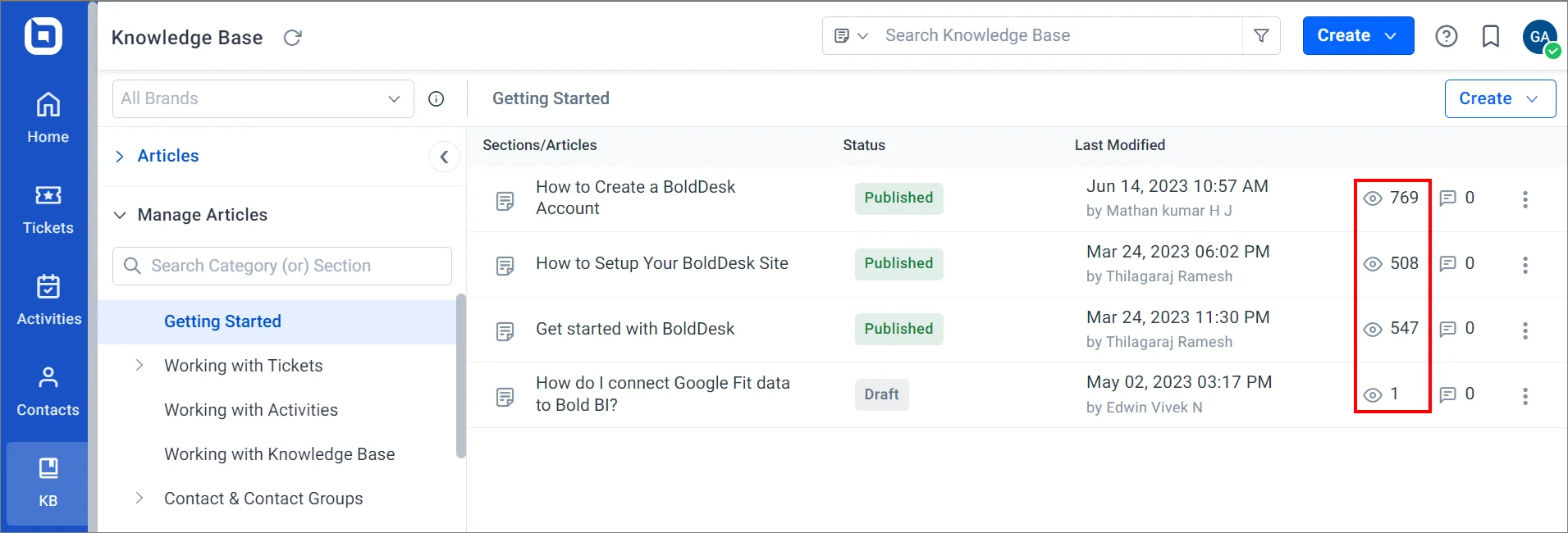Expand the Working with Tickets category
1568x533 pixels.
(x=139, y=366)
